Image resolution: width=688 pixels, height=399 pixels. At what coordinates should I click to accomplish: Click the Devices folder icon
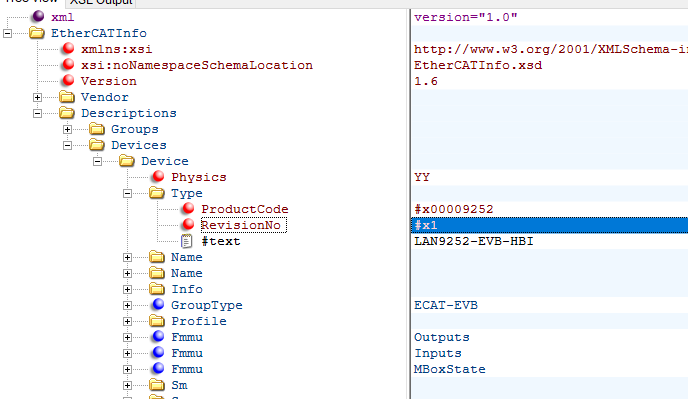(97, 145)
